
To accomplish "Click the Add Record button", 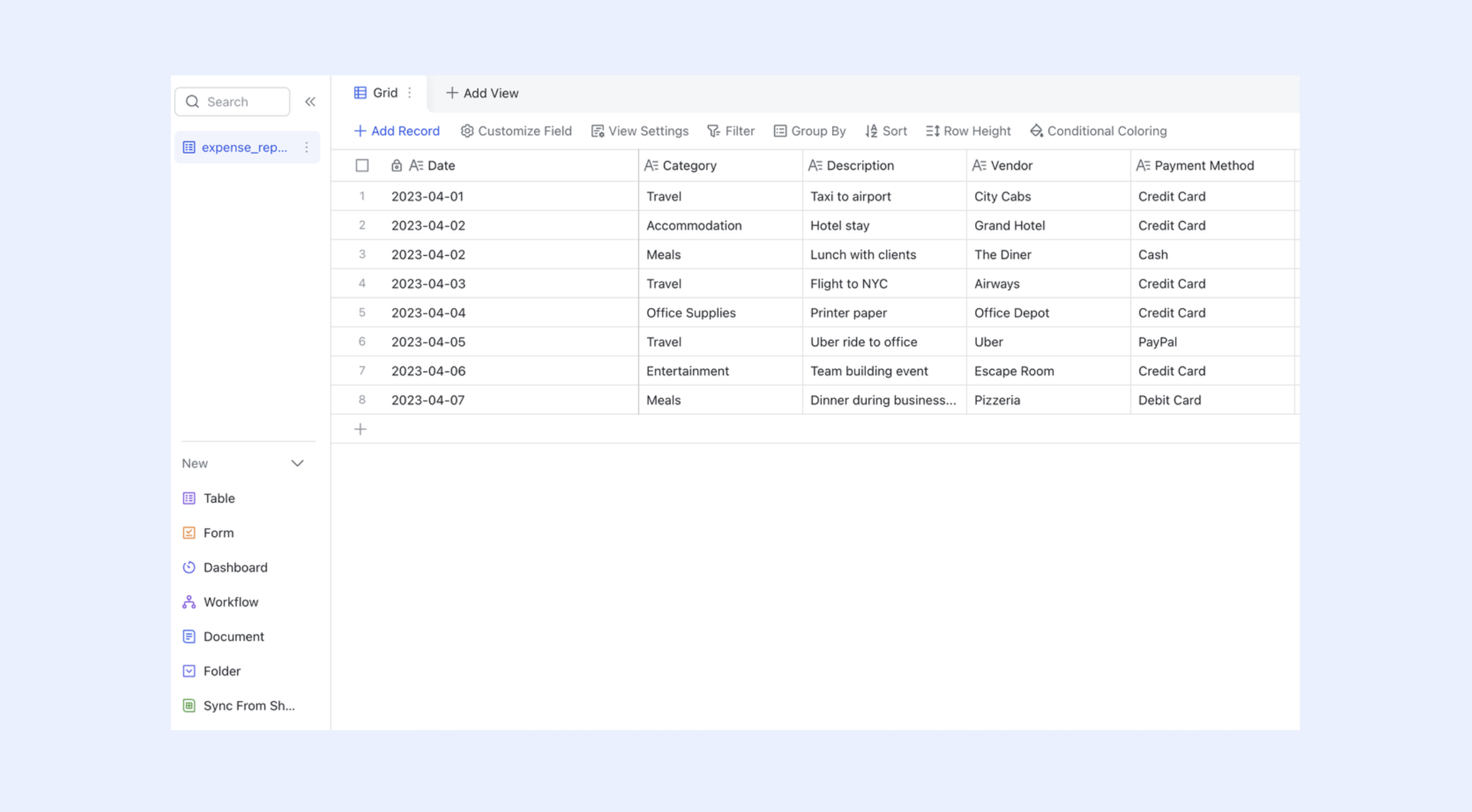I will coord(397,131).
